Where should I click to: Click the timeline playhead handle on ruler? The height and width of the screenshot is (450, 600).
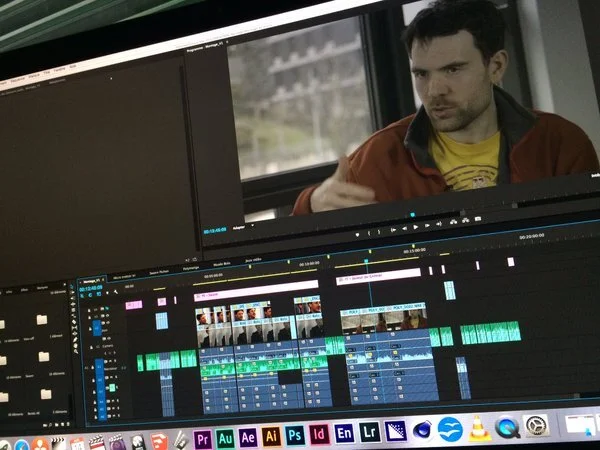(x=366, y=261)
